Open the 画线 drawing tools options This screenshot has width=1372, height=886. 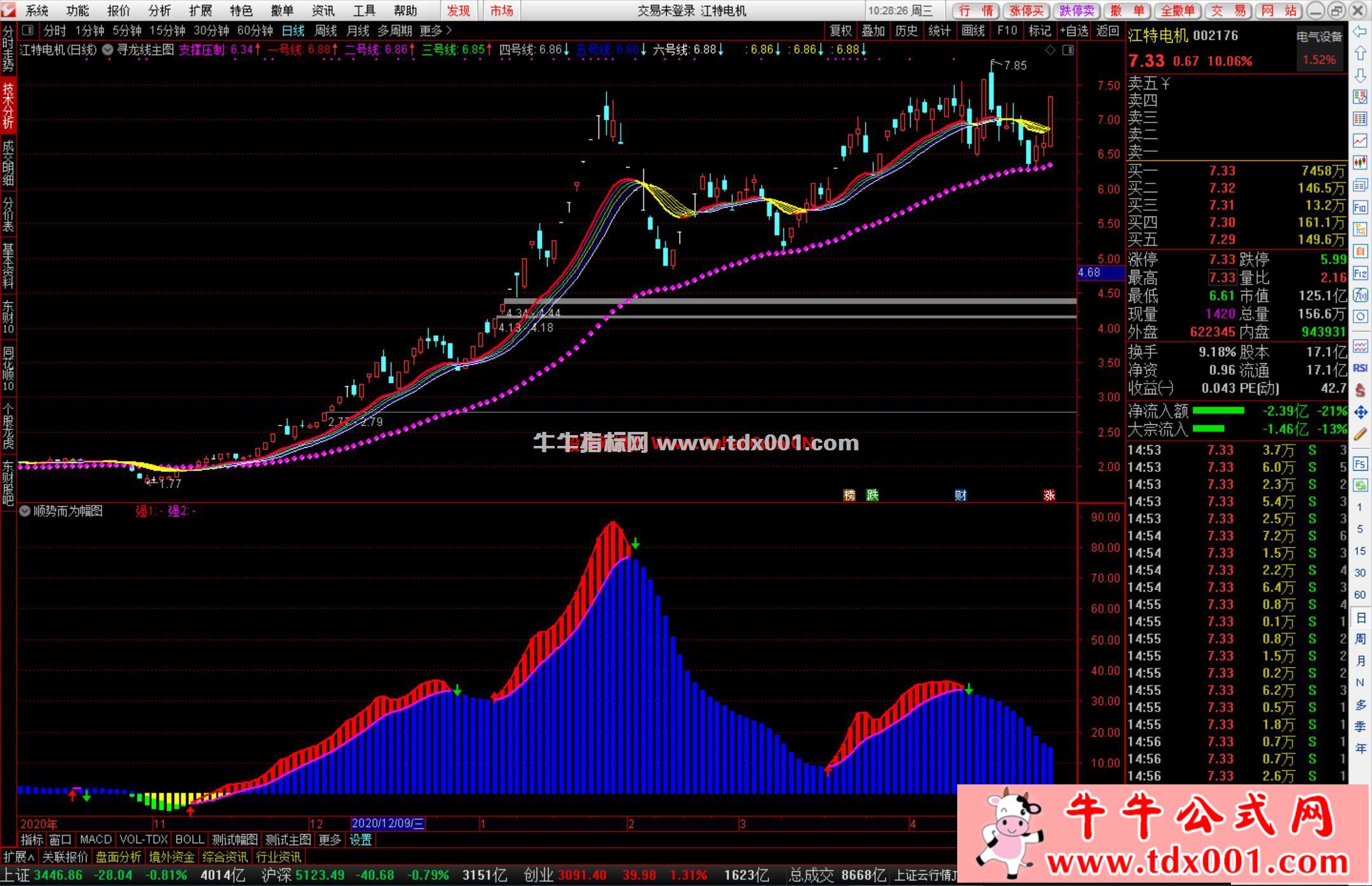972,30
